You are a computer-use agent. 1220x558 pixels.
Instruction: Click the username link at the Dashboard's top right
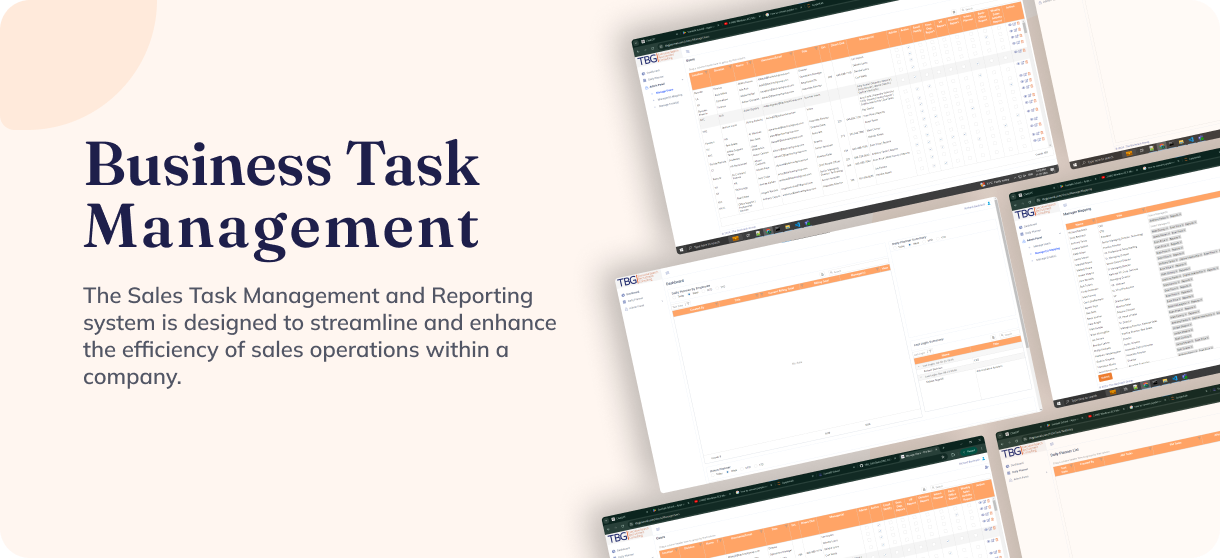[975, 206]
